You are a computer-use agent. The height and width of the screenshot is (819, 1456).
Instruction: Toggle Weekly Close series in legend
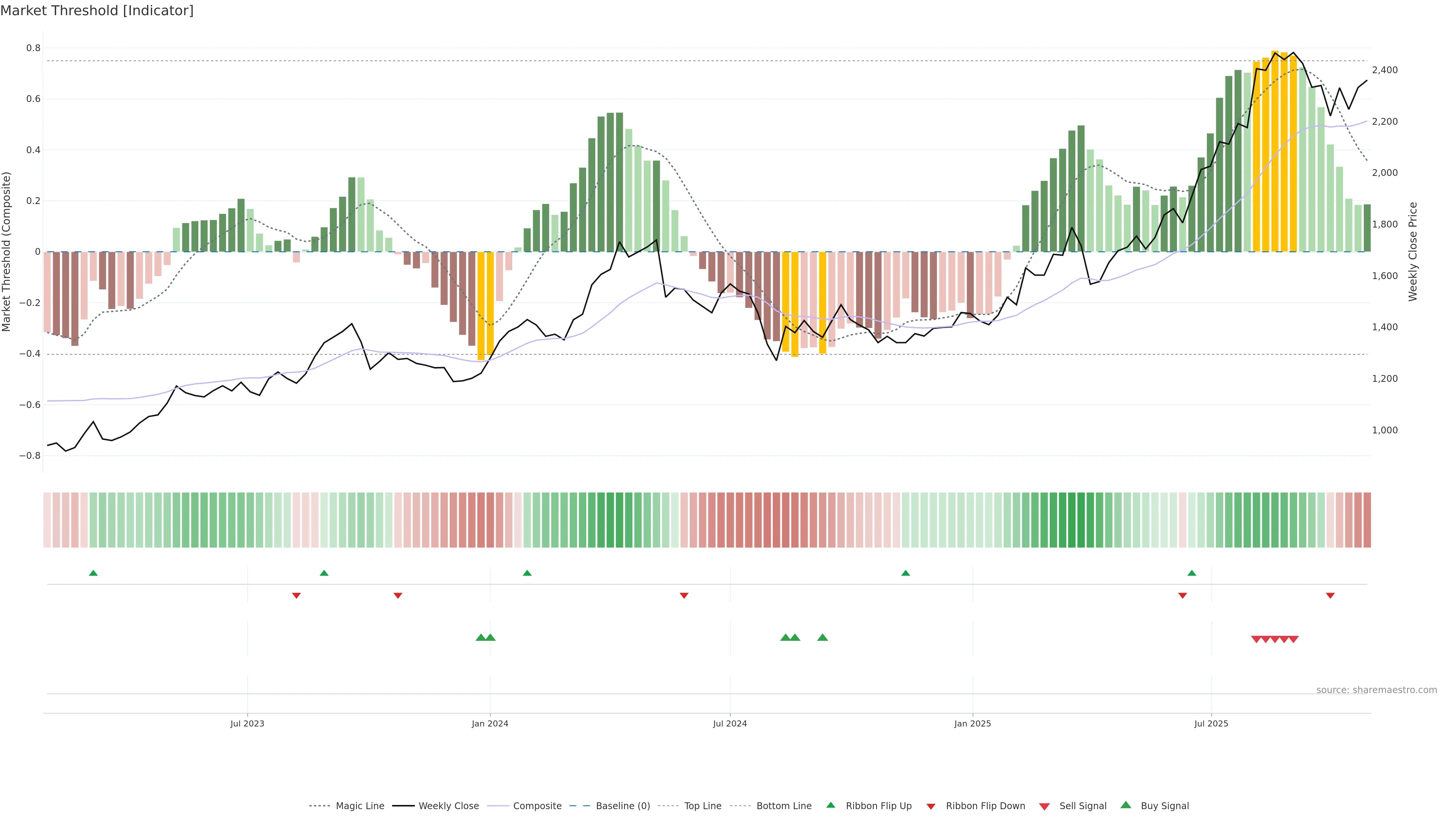point(448,806)
